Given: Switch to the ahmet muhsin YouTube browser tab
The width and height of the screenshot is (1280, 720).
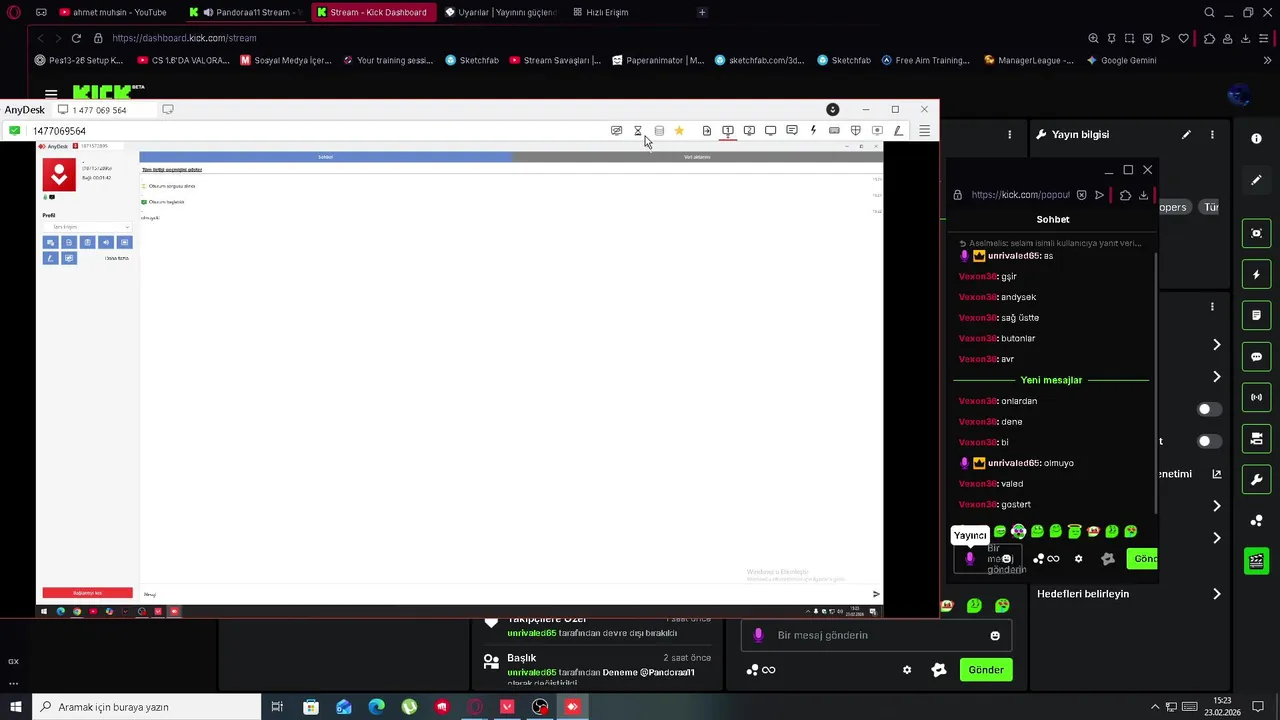Looking at the screenshot, I should 112,12.
